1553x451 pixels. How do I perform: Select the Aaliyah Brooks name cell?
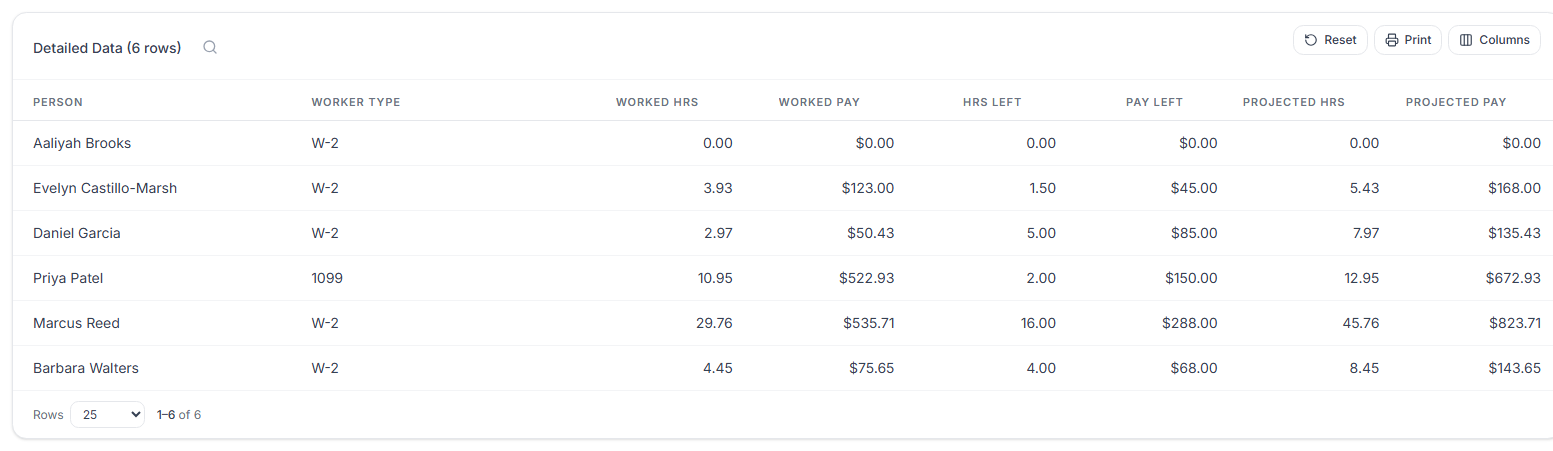[82, 143]
